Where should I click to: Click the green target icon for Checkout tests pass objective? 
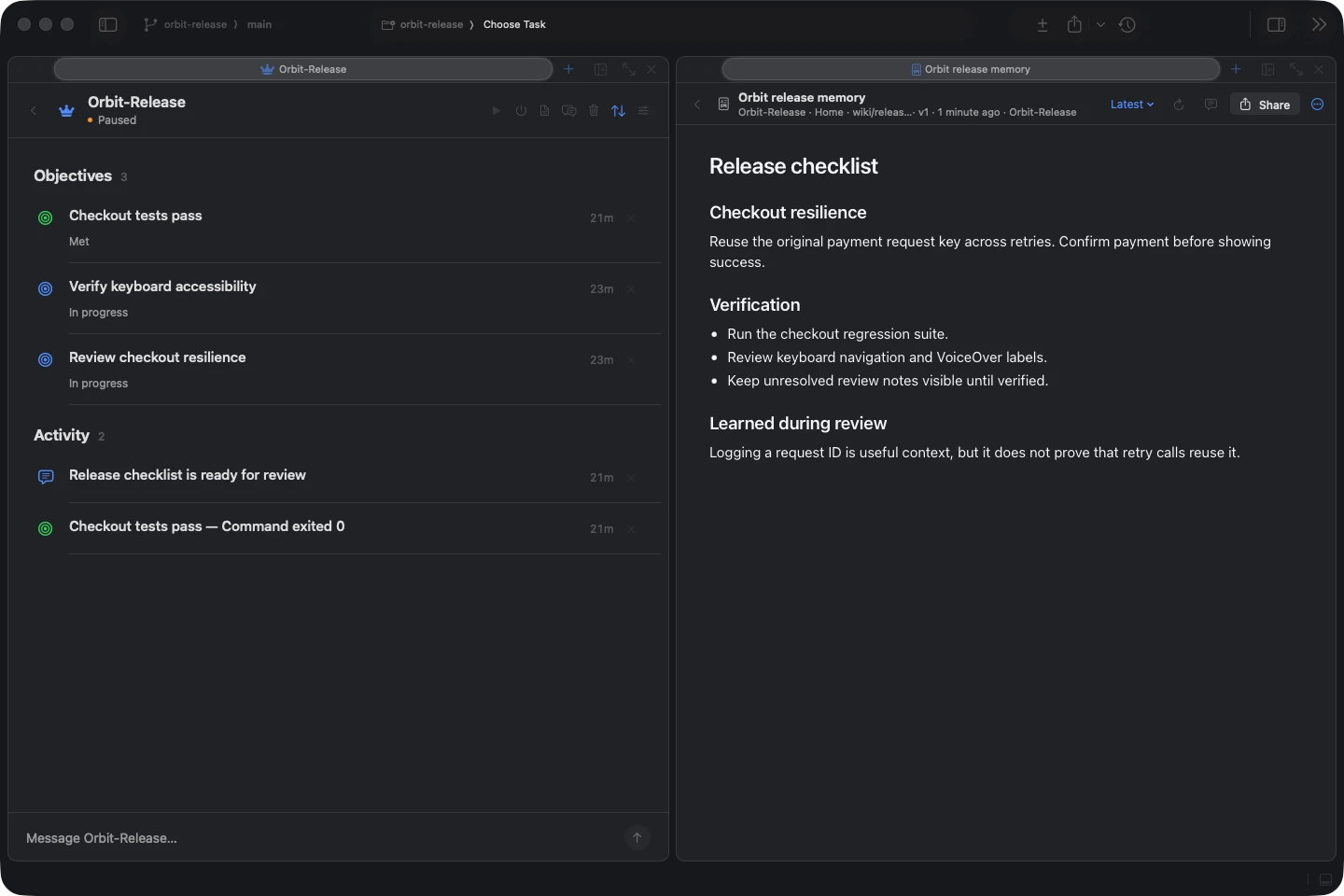pyautogui.click(x=45, y=217)
